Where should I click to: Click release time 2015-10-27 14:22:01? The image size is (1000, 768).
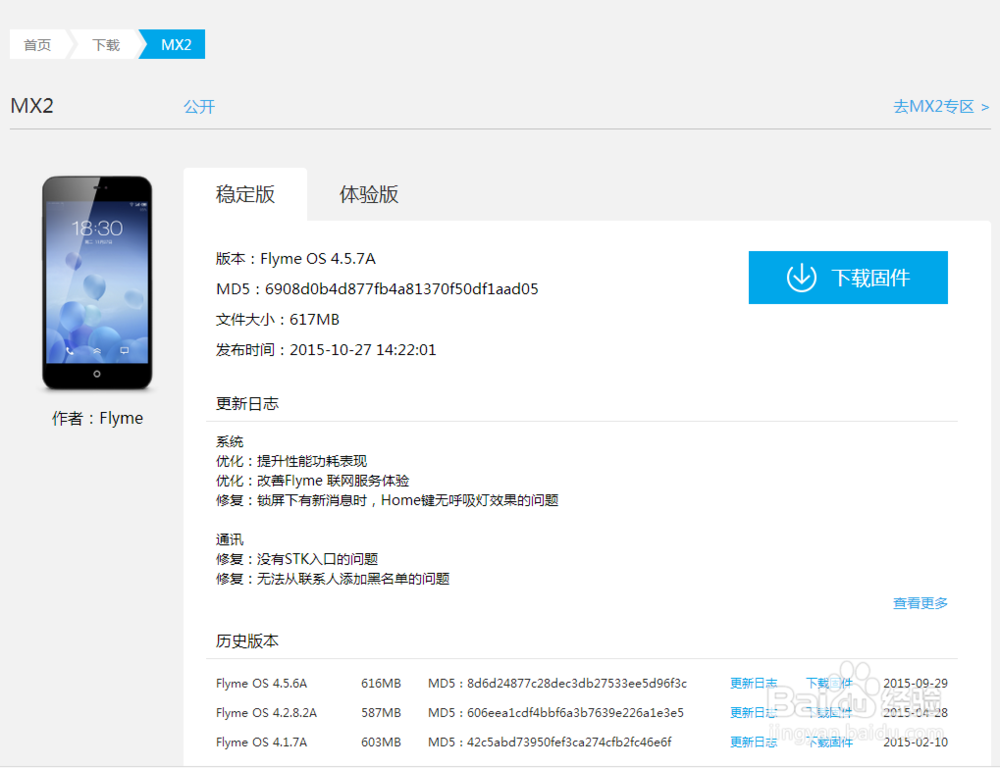click(x=363, y=350)
